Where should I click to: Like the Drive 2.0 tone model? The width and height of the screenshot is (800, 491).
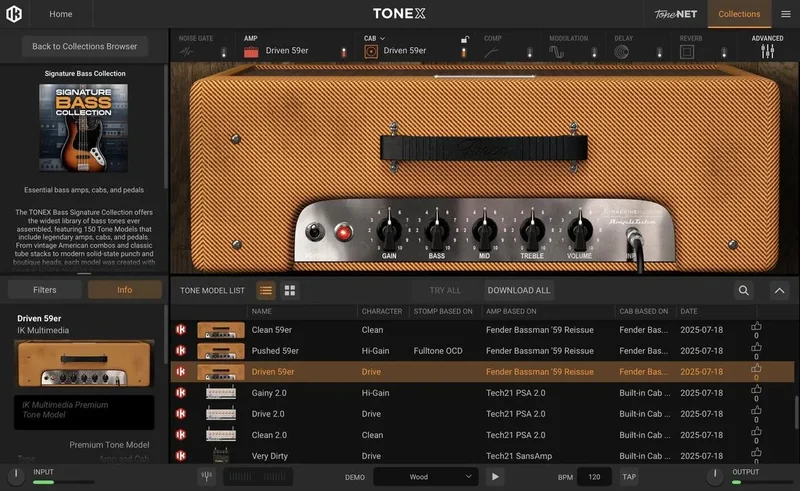click(756, 410)
